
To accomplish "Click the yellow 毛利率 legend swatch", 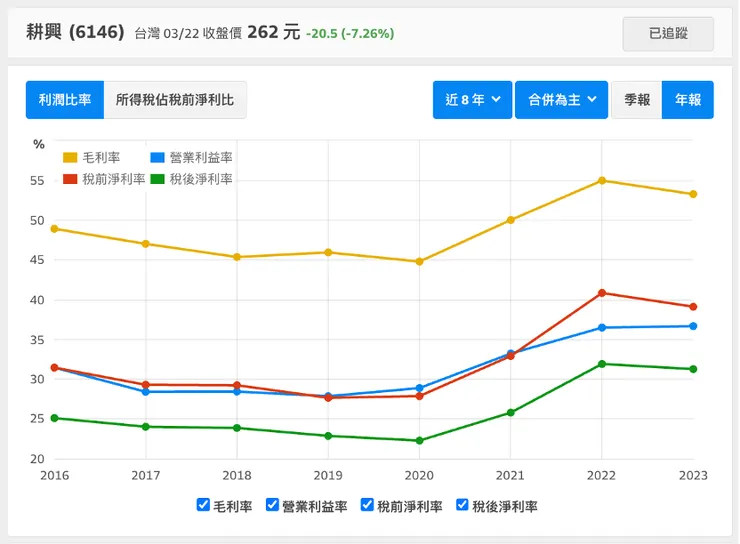I will pos(70,158).
